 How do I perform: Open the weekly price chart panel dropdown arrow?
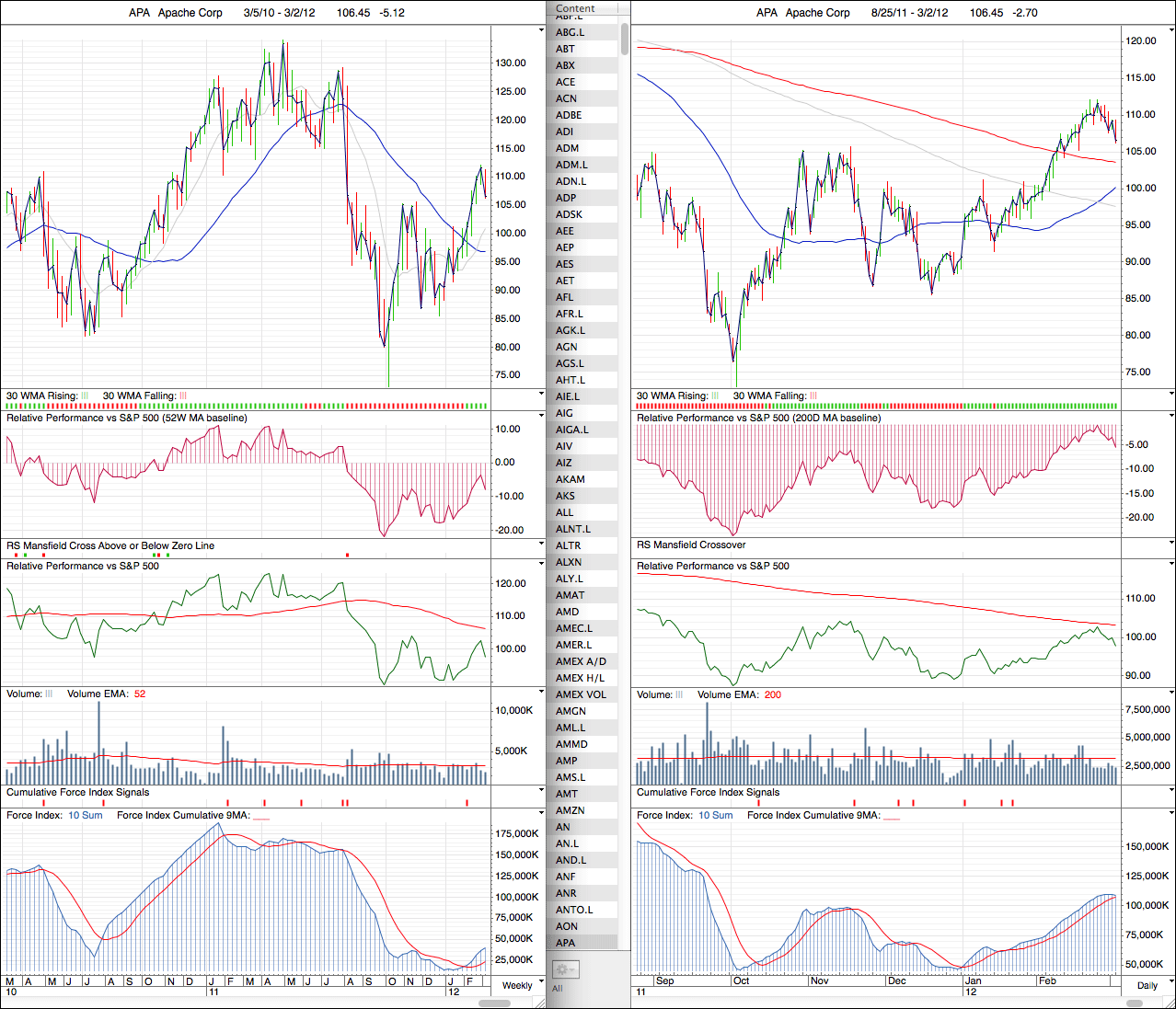541,30
